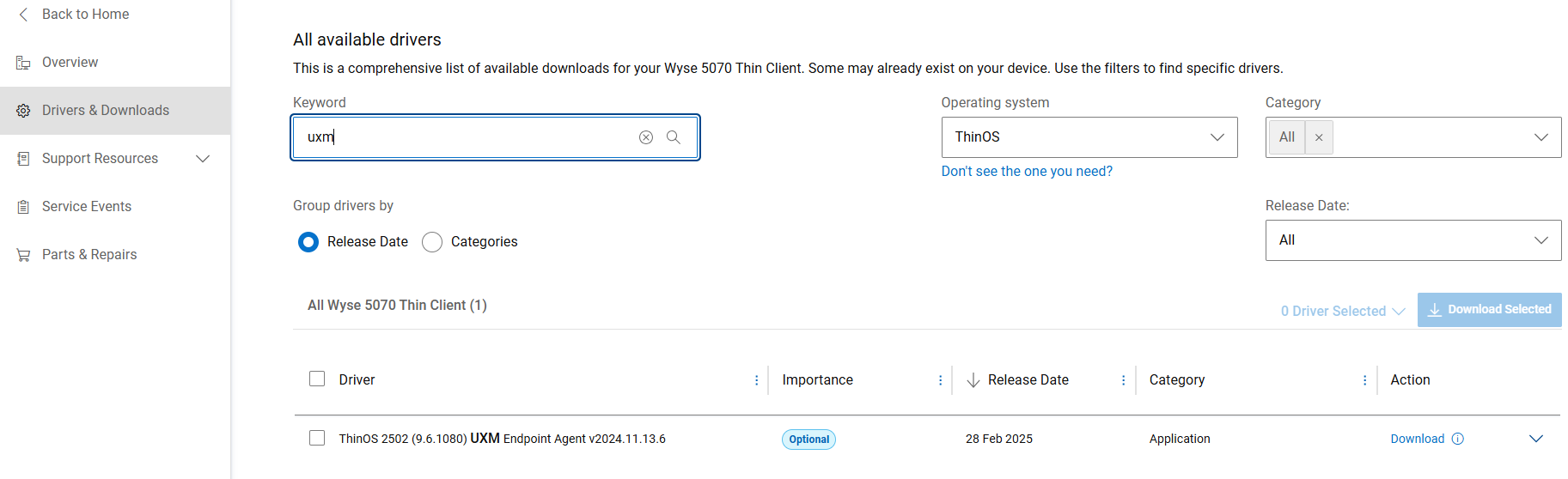Screen dimensions: 1568x479
Task: Open the Operating system dropdown
Action: point(1089,137)
